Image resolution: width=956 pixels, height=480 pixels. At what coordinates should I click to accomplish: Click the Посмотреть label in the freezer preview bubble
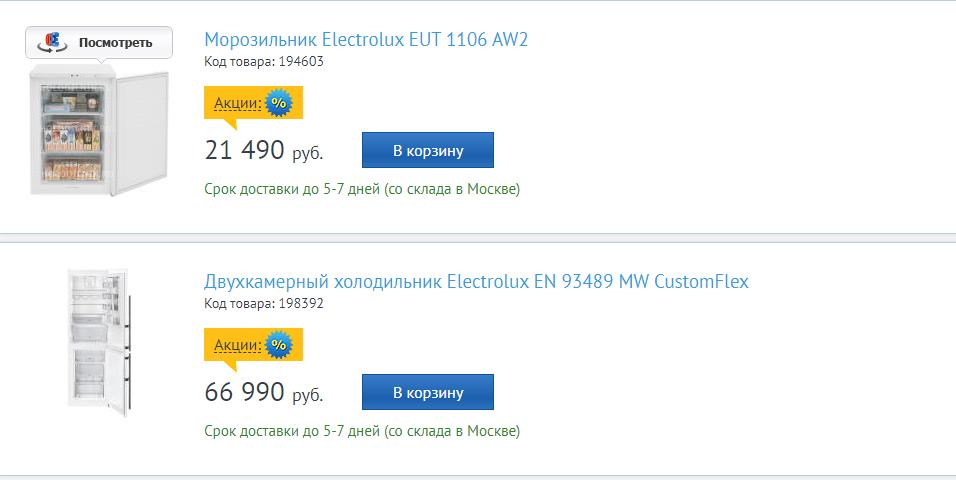[x=115, y=43]
